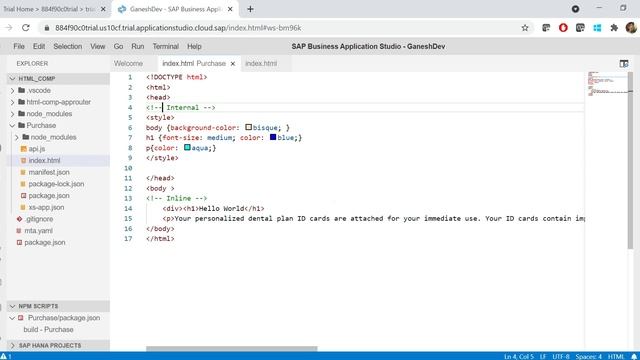This screenshot has height=360, width=640.
Task: Open the mta.yaml file
Action: click(38, 231)
